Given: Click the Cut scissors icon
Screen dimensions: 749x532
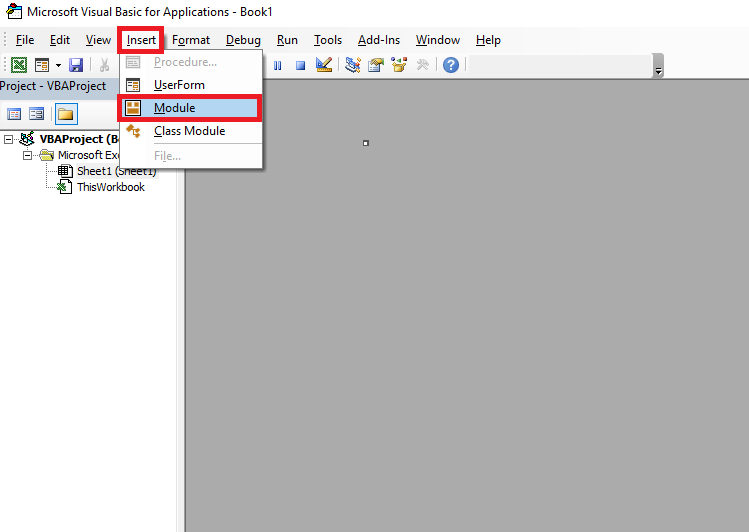Looking at the screenshot, I should [x=104, y=65].
